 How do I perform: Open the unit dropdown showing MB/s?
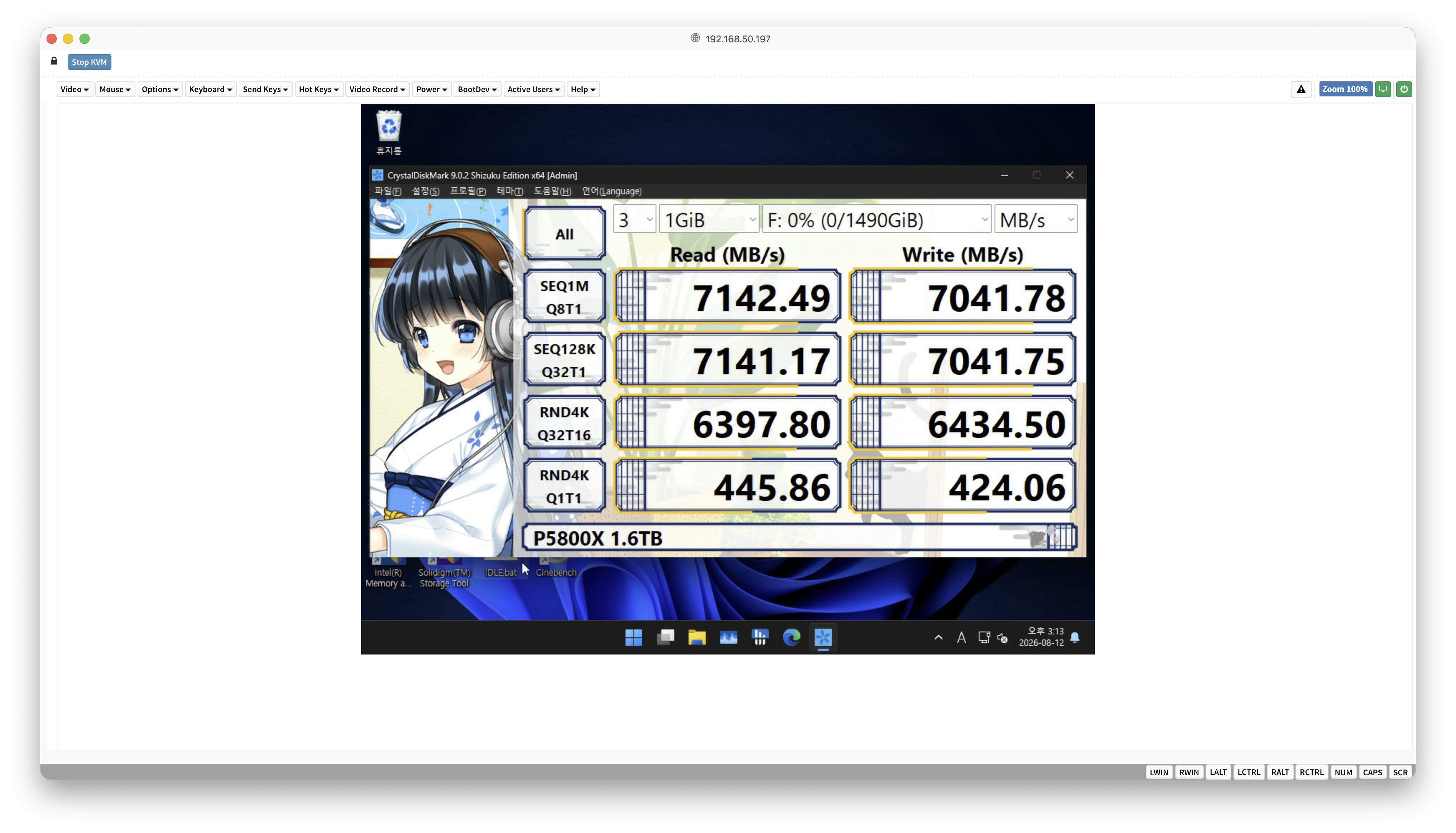pyautogui.click(x=1036, y=220)
